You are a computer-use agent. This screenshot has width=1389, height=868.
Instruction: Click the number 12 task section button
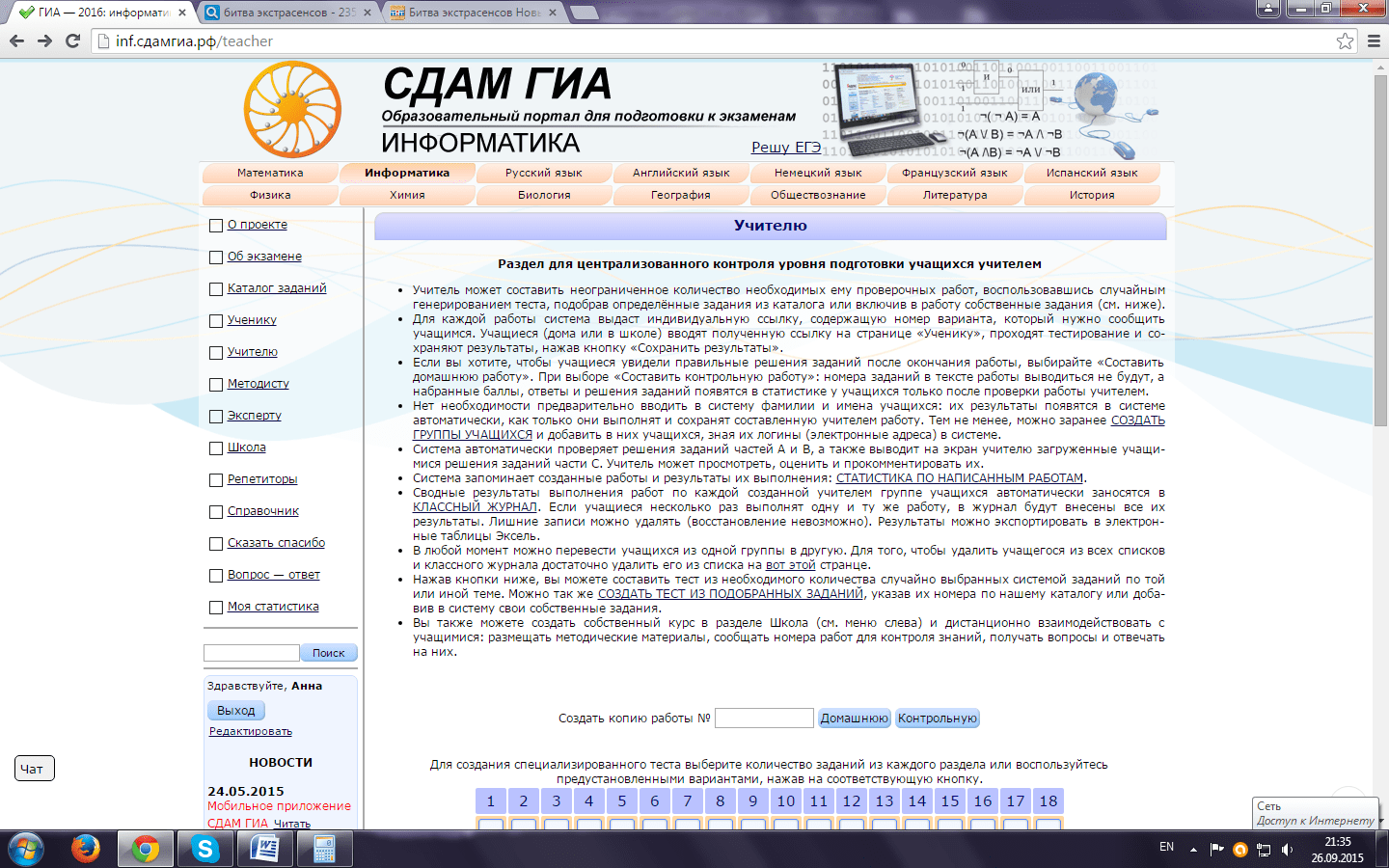pos(852,801)
